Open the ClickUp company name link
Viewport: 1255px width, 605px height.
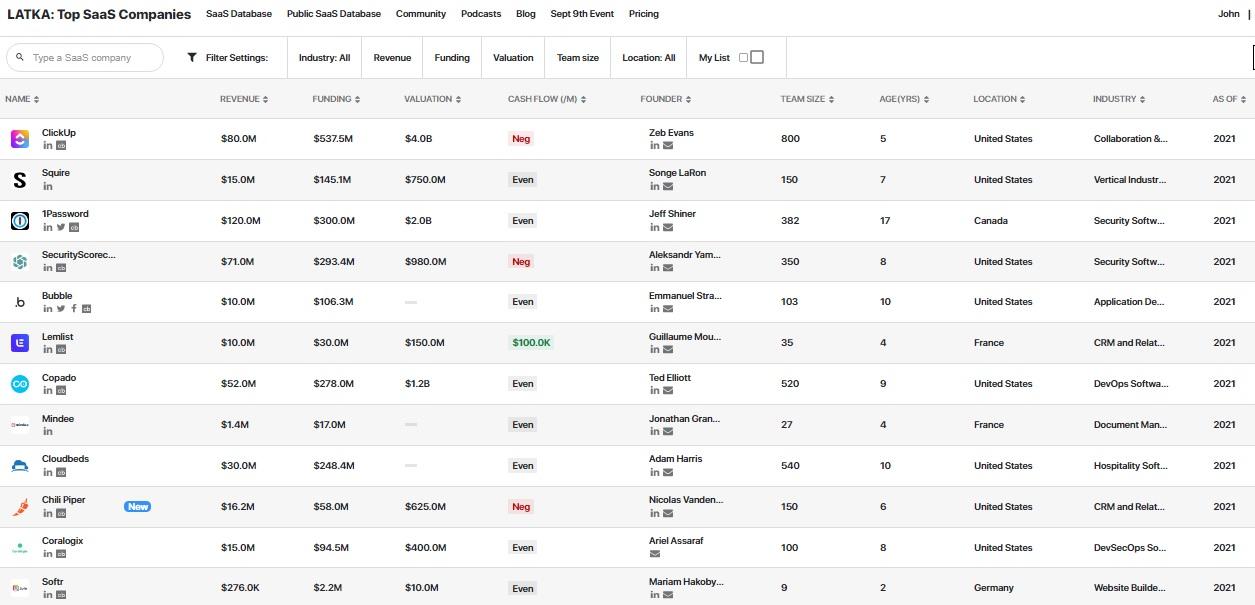click(59, 132)
